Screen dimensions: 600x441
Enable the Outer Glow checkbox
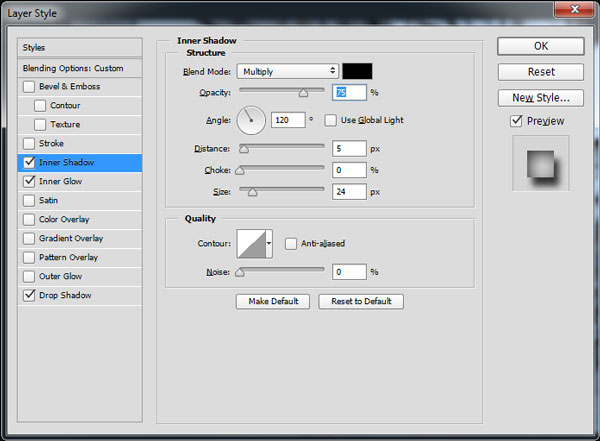29,276
